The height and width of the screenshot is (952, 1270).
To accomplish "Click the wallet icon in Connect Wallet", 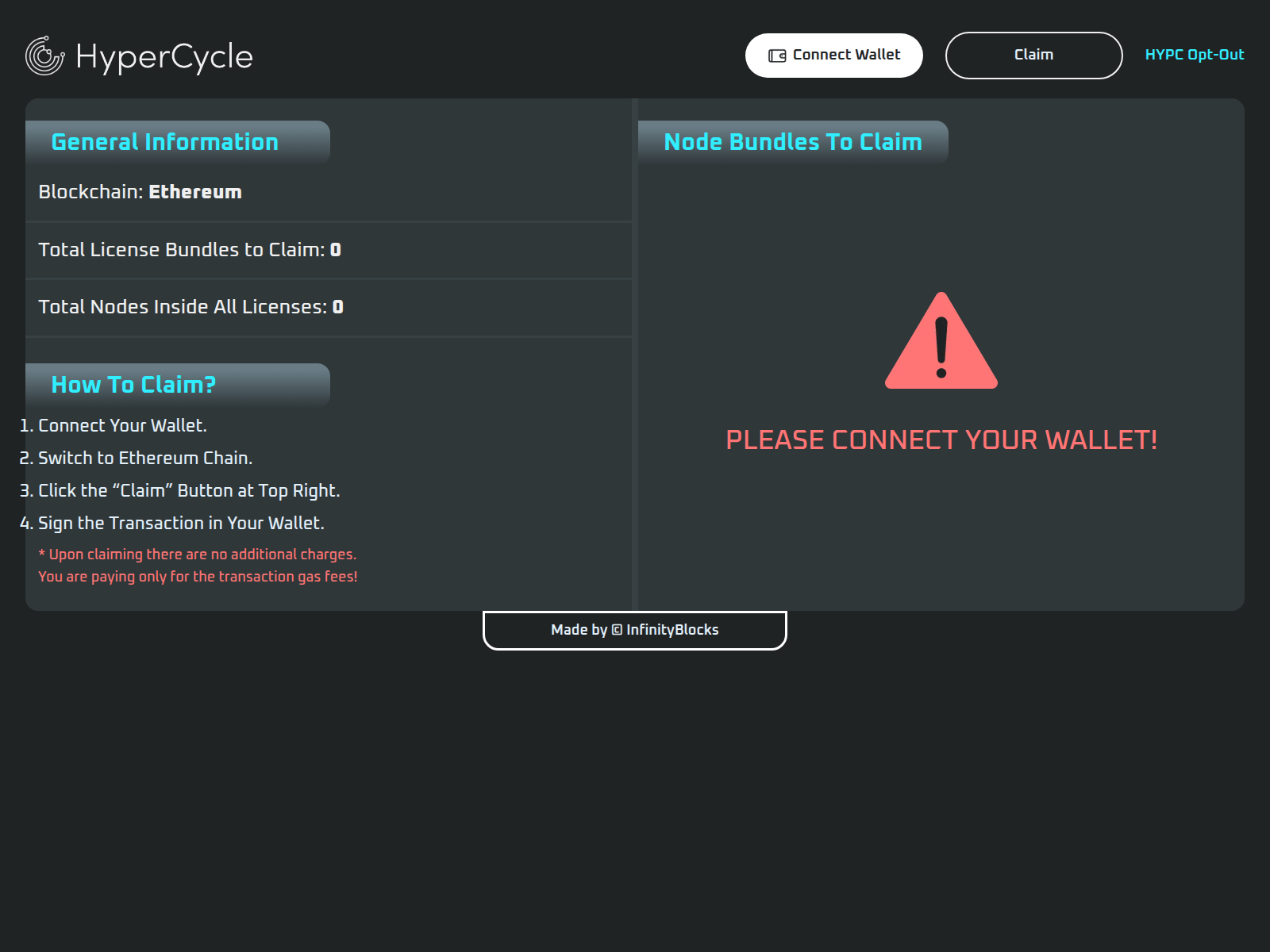I will (777, 56).
